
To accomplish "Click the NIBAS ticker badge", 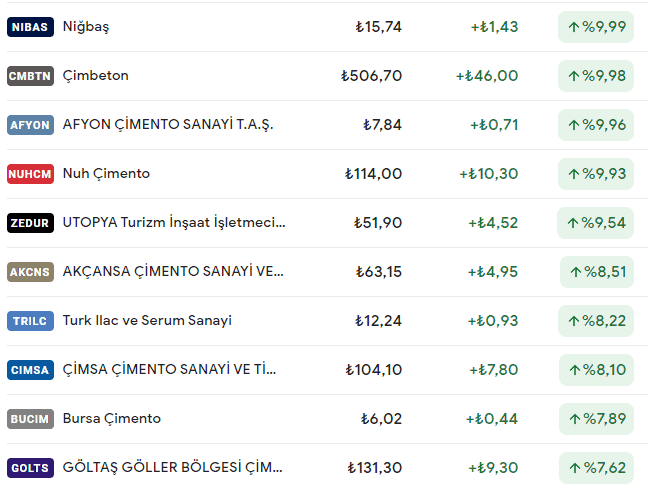I will (x=30, y=27).
